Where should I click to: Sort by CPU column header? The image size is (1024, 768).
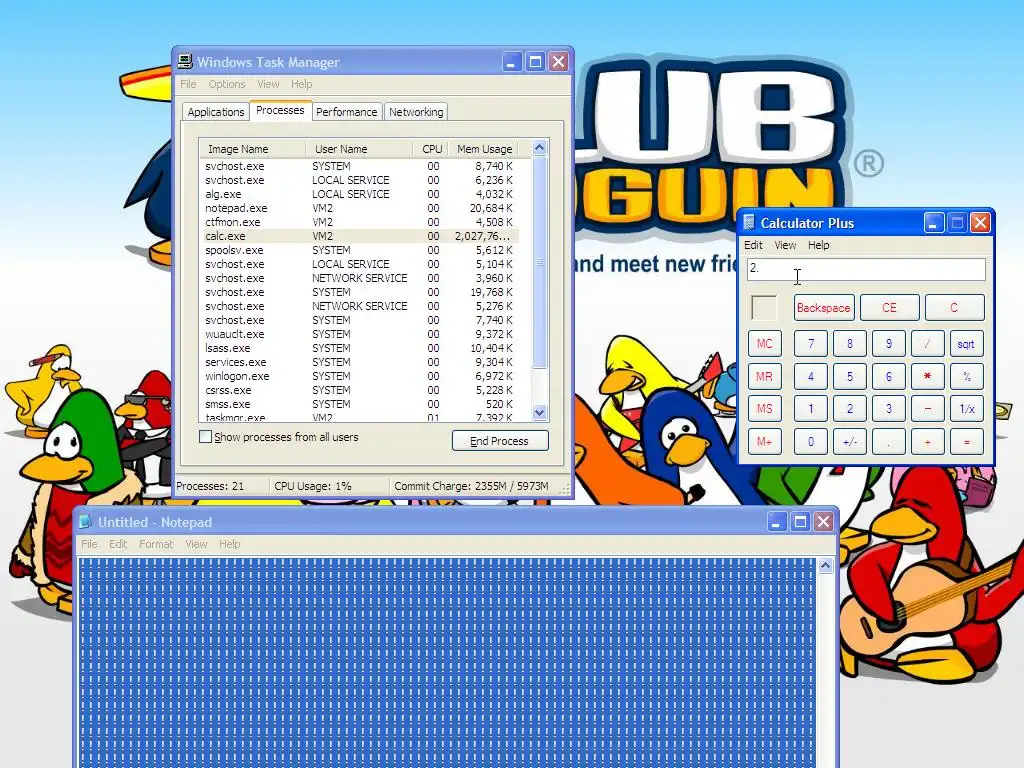click(431, 149)
